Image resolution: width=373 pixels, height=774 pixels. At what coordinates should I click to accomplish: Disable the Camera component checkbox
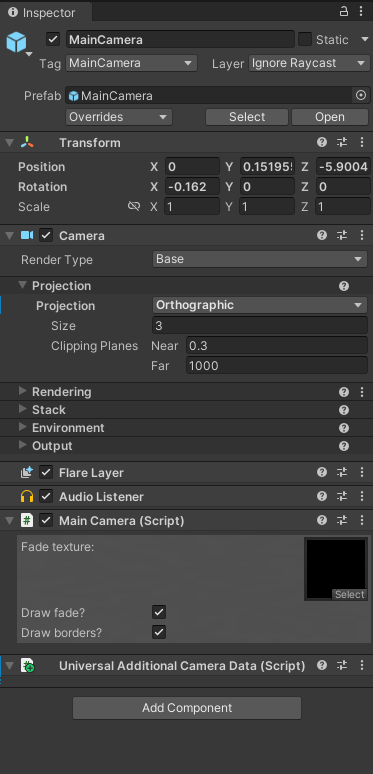[46, 235]
